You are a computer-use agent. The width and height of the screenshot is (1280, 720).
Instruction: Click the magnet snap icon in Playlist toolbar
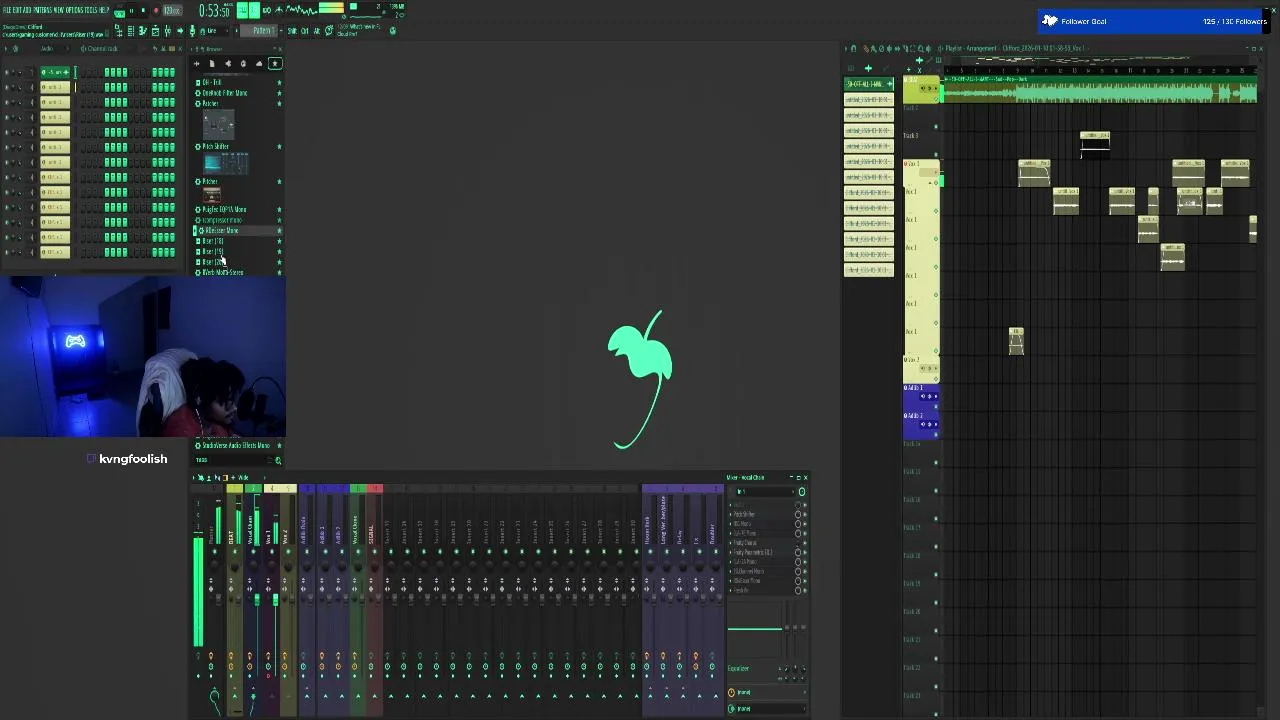pos(853,48)
